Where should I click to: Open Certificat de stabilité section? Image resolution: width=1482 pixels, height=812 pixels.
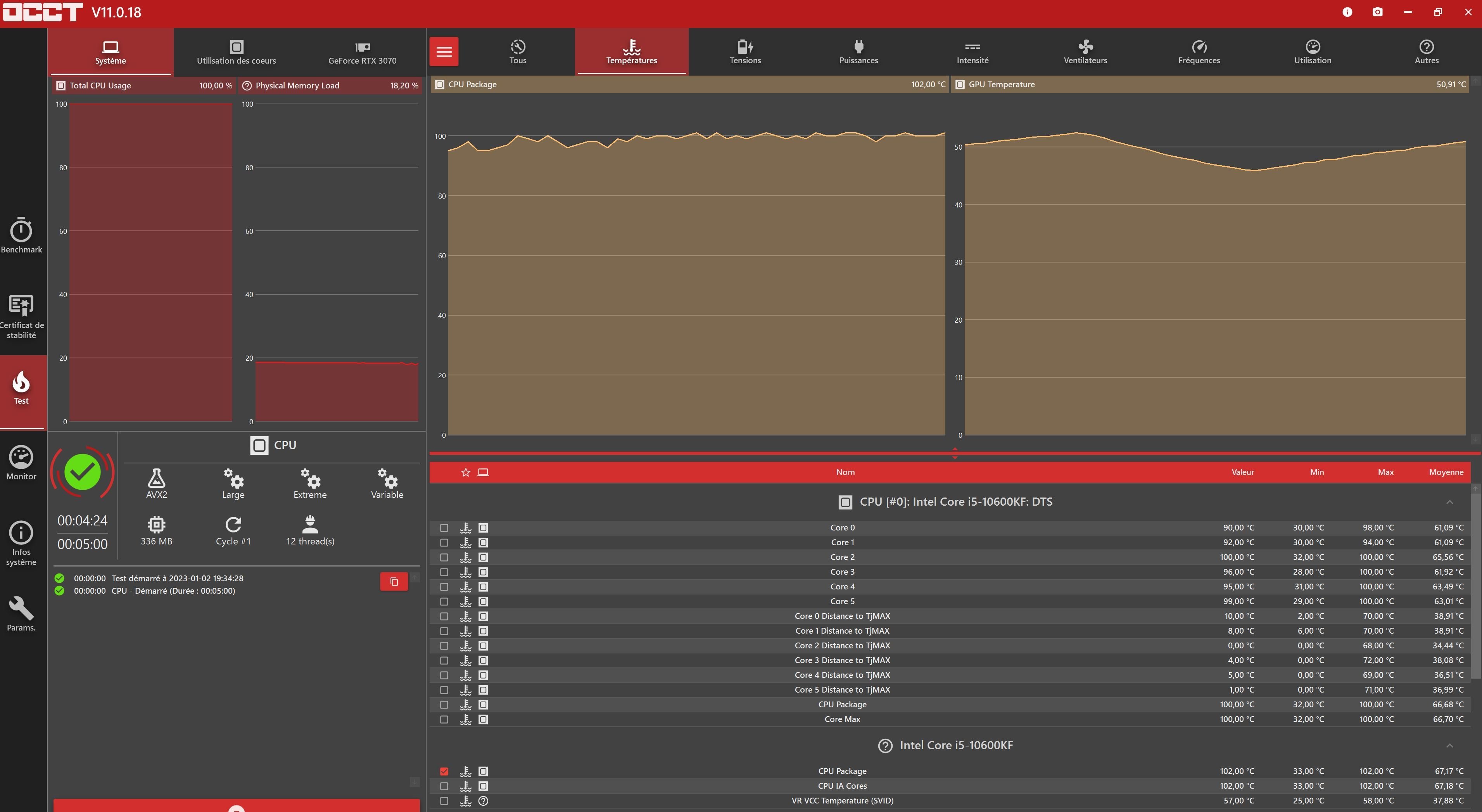(x=21, y=316)
